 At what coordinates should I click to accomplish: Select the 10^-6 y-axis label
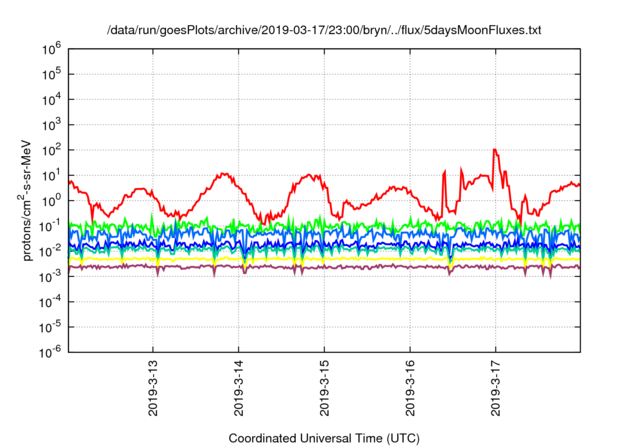(50, 353)
